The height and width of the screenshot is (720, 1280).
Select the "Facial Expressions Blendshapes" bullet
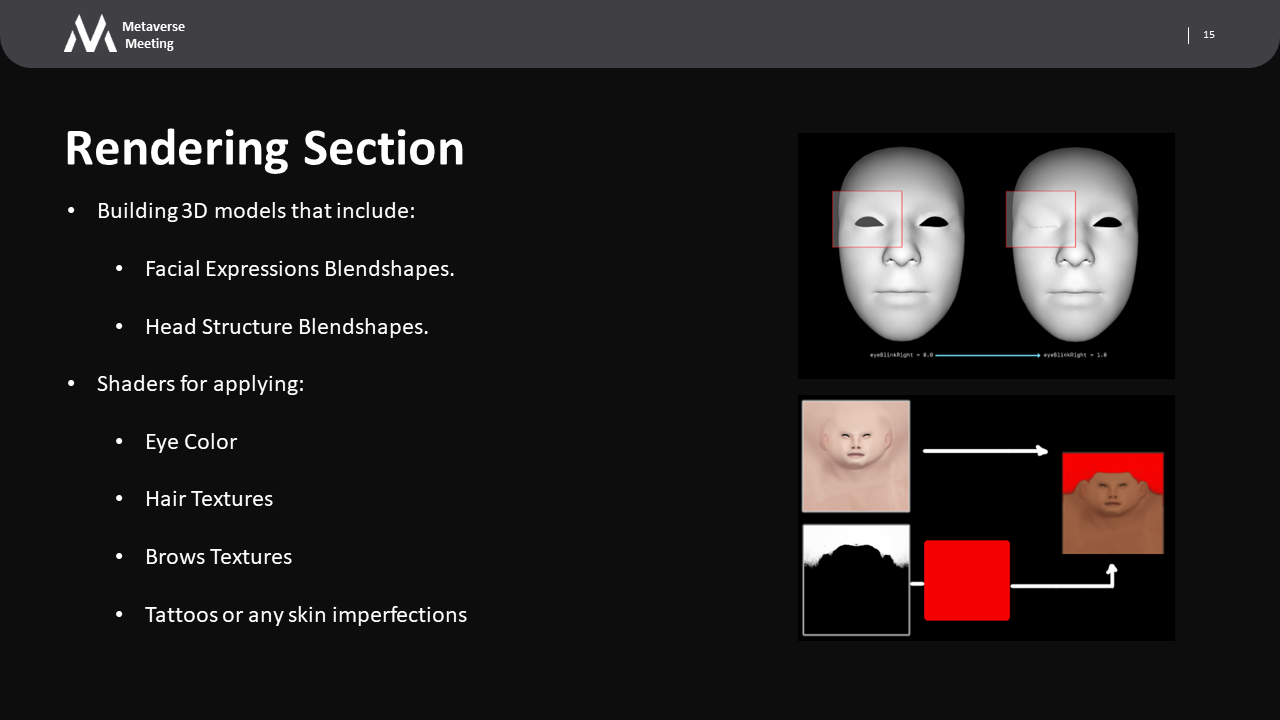point(299,269)
